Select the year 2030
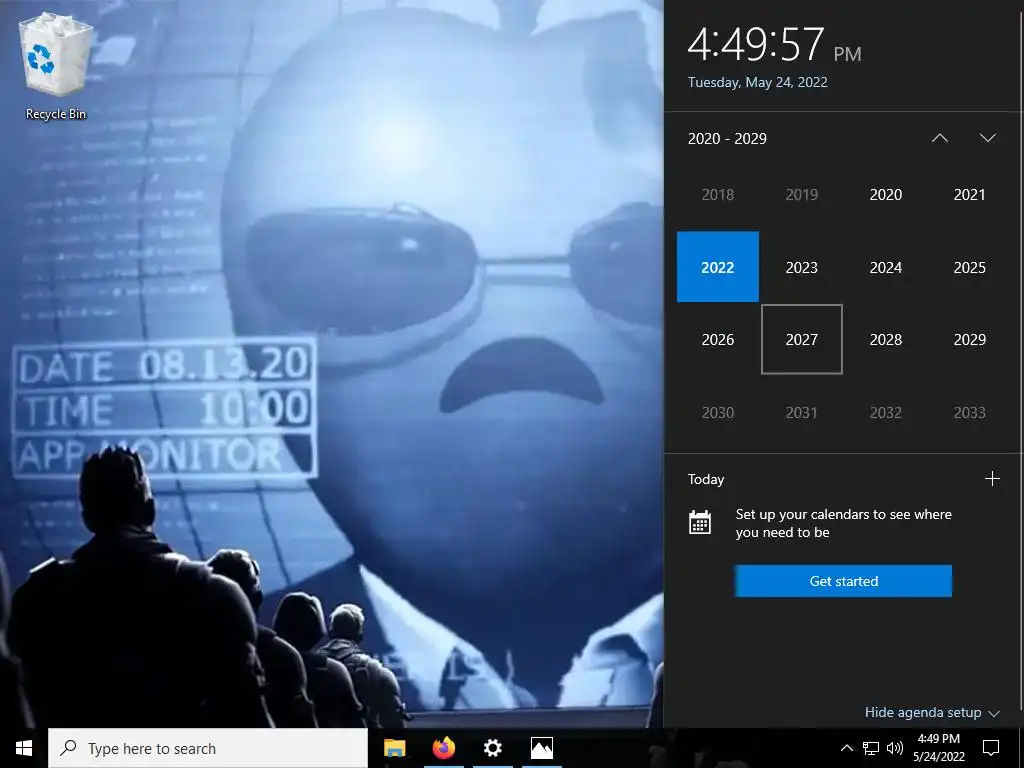Viewport: 1024px width, 768px height. click(x=718, y=413)
